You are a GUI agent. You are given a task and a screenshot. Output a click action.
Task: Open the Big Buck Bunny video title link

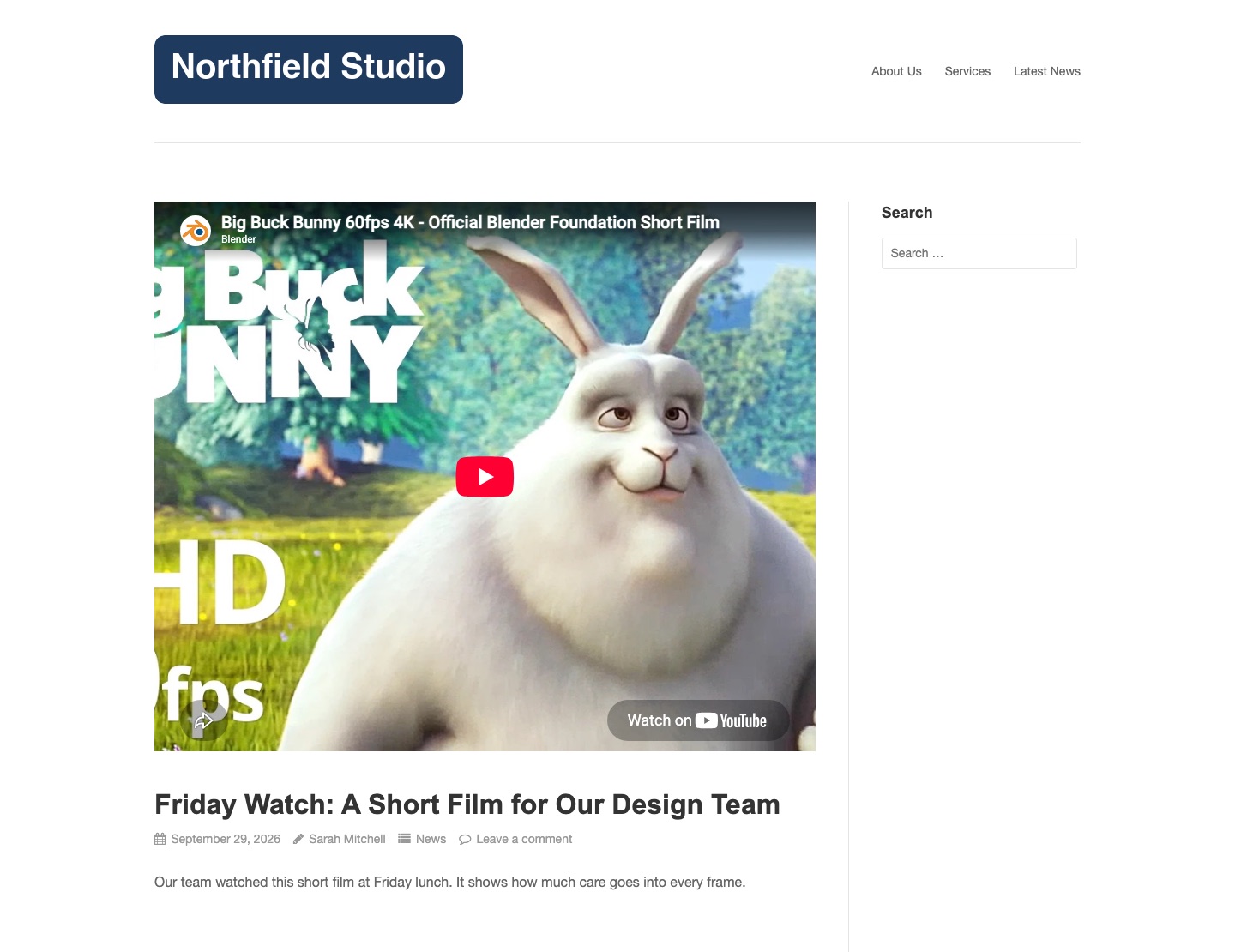click(x=470, y=222)
